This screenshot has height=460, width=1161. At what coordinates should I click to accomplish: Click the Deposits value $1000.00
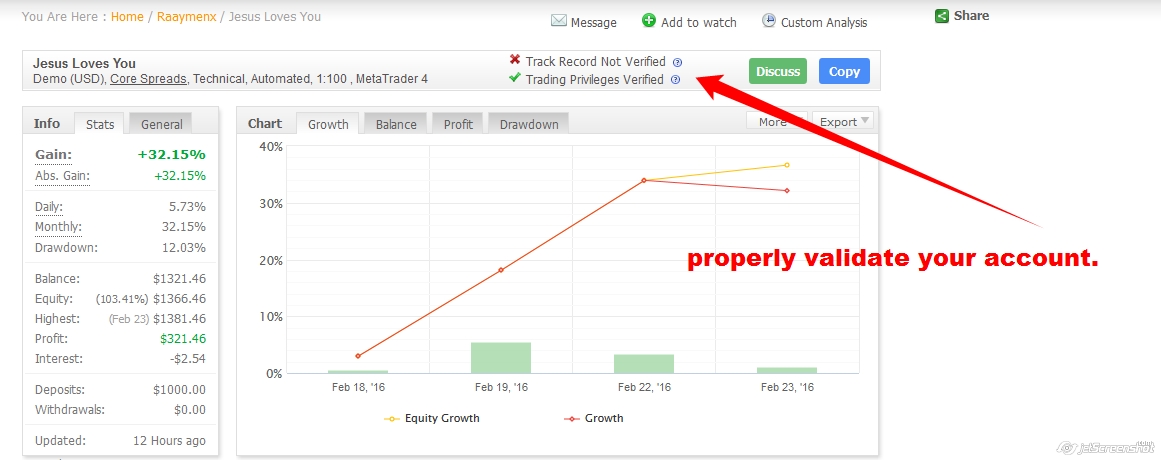(x=179, y=390)
